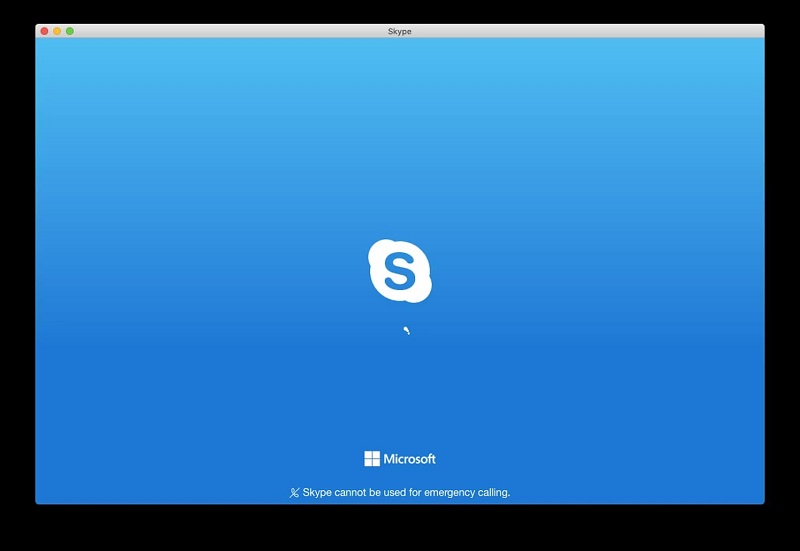Maximize the Skype window with green button
The height and width of the screenshot is (551, 800).
pos(70,31)
